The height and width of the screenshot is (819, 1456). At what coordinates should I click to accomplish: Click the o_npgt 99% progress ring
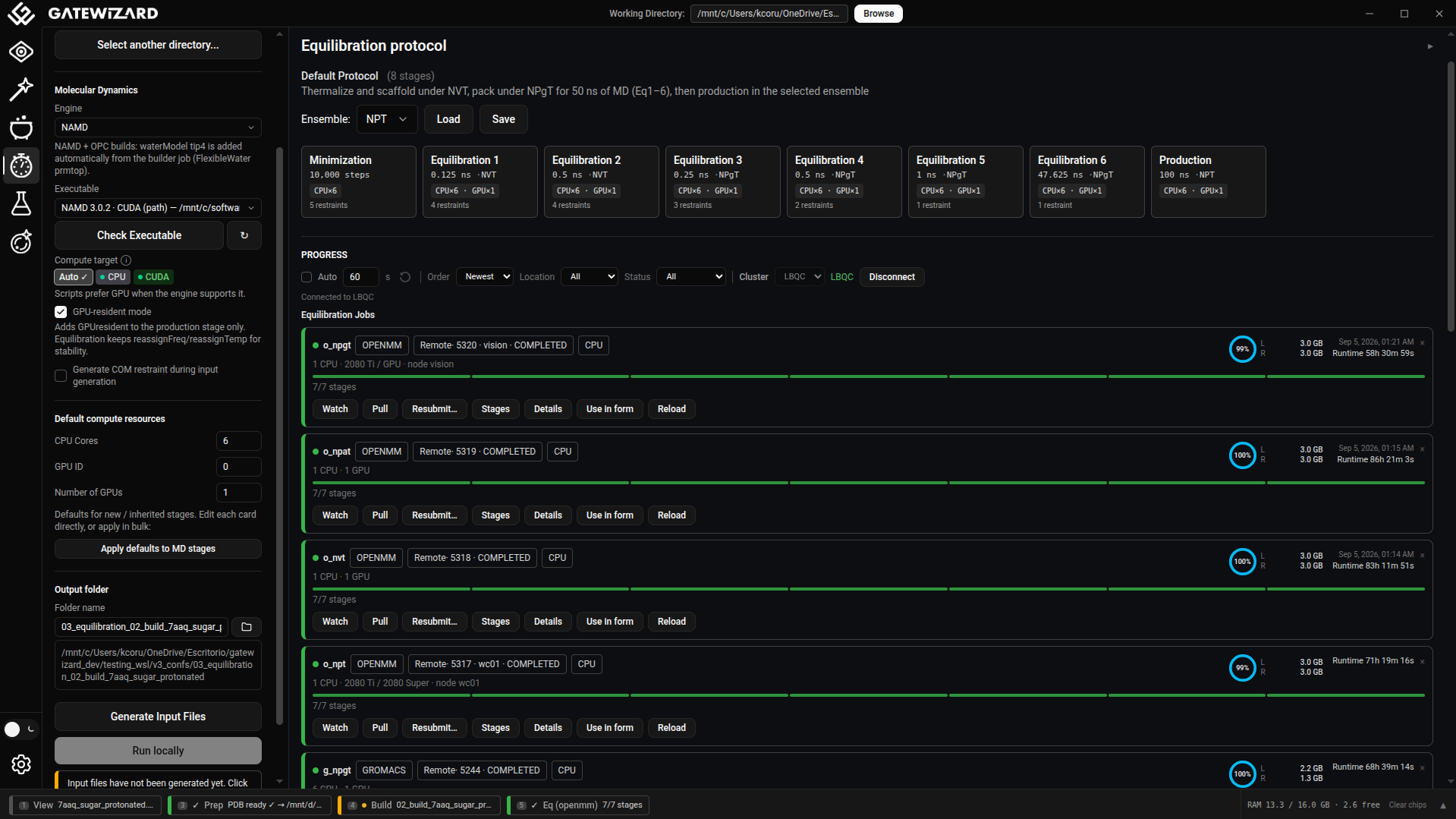[x=1243, y=349]
